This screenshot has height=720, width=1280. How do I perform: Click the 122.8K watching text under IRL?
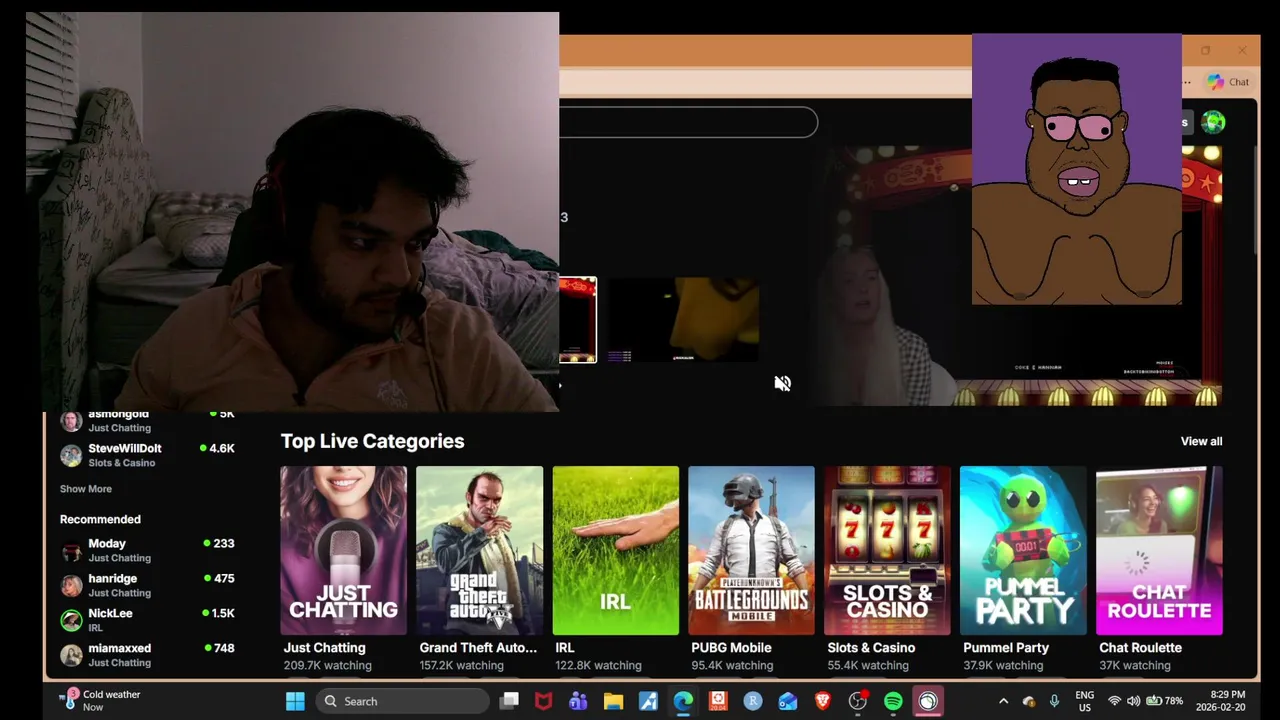598,666
